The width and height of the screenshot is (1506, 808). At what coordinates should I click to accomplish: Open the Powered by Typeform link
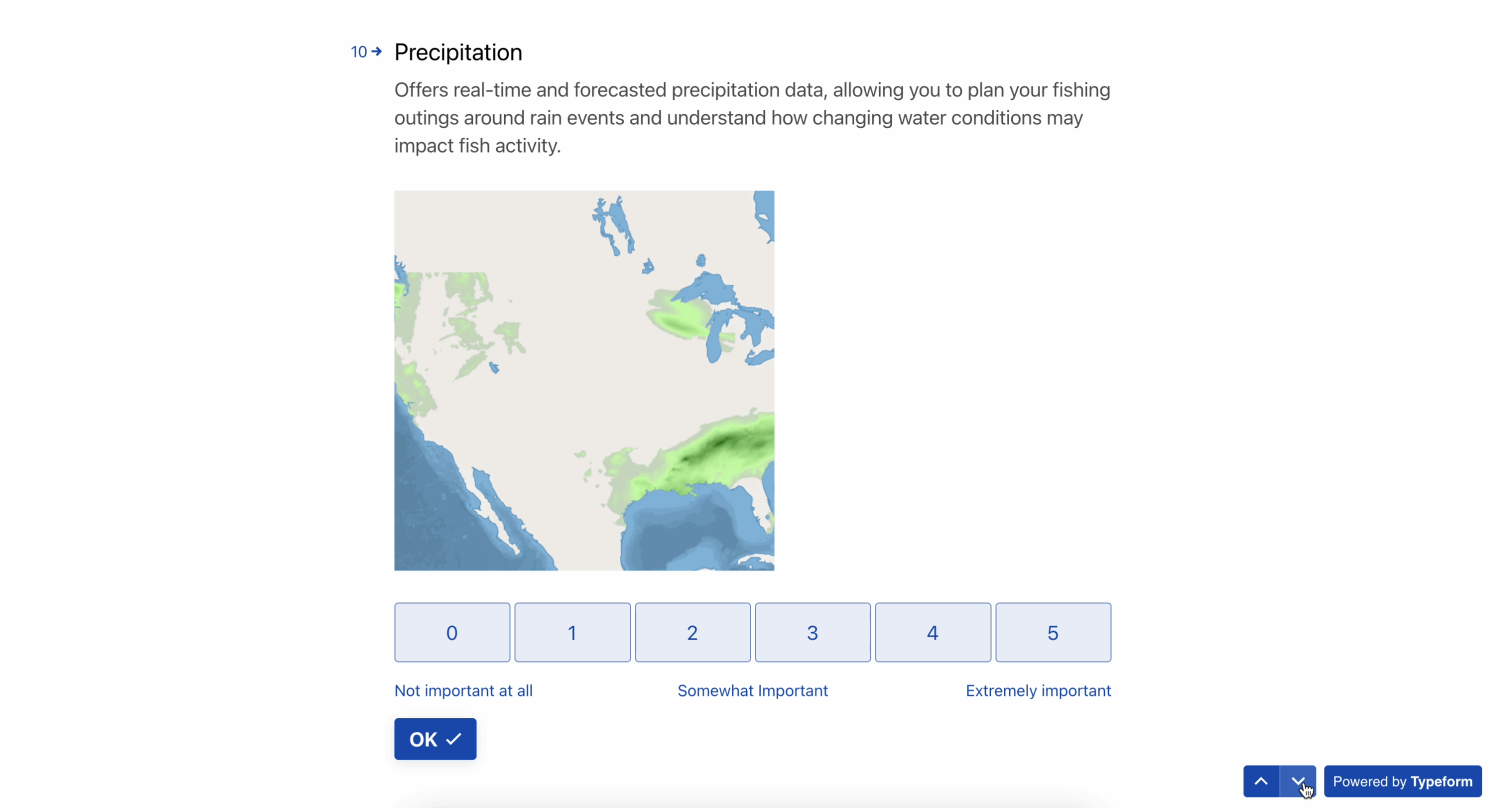pyautogui.click(x=1402, y=781)
